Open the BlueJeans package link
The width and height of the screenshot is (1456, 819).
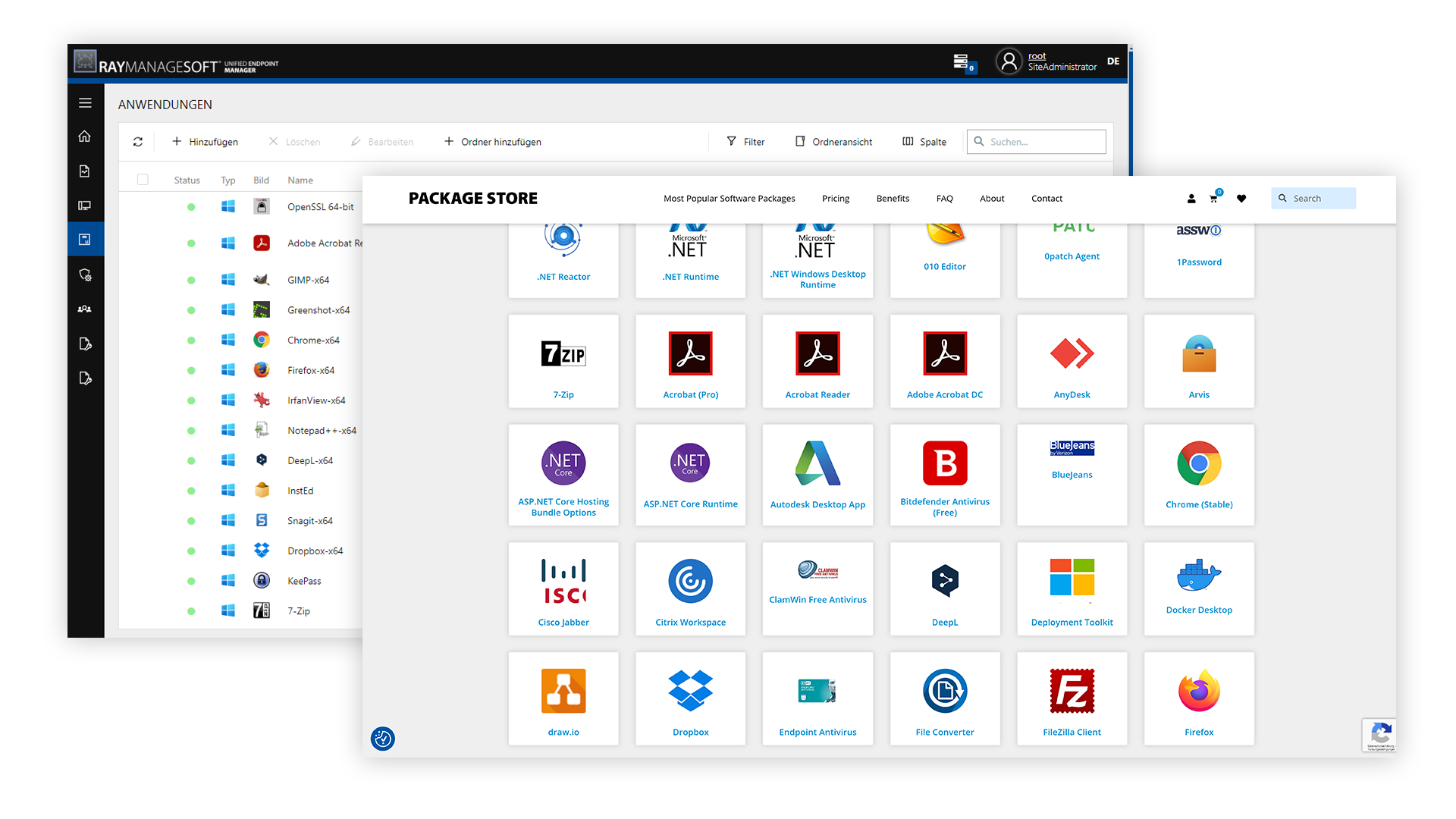point(1072,475)
